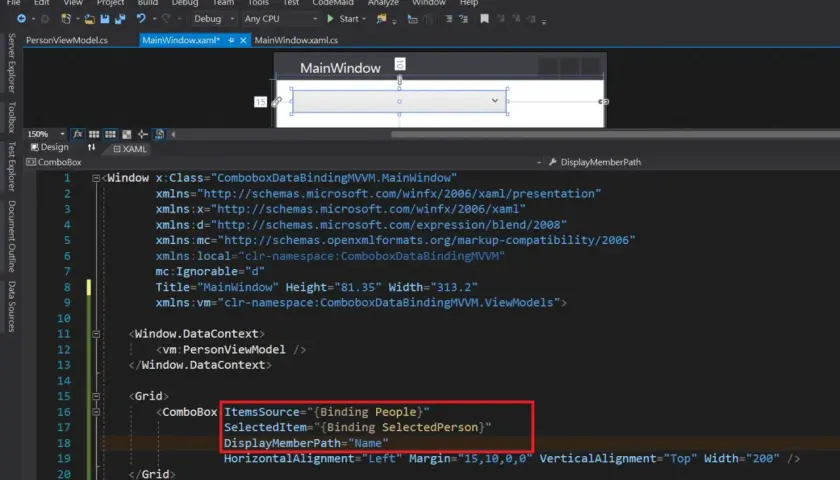This screenshot has width=840, height=480.
Task: Open the Project menu
Action: point(110,3)
